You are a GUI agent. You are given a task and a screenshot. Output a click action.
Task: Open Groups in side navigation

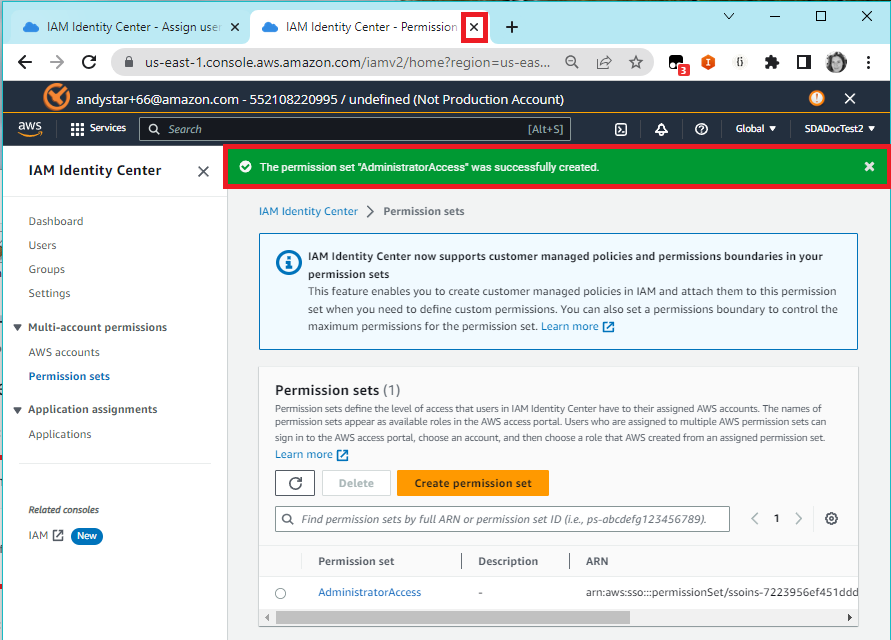click(47, 269)
